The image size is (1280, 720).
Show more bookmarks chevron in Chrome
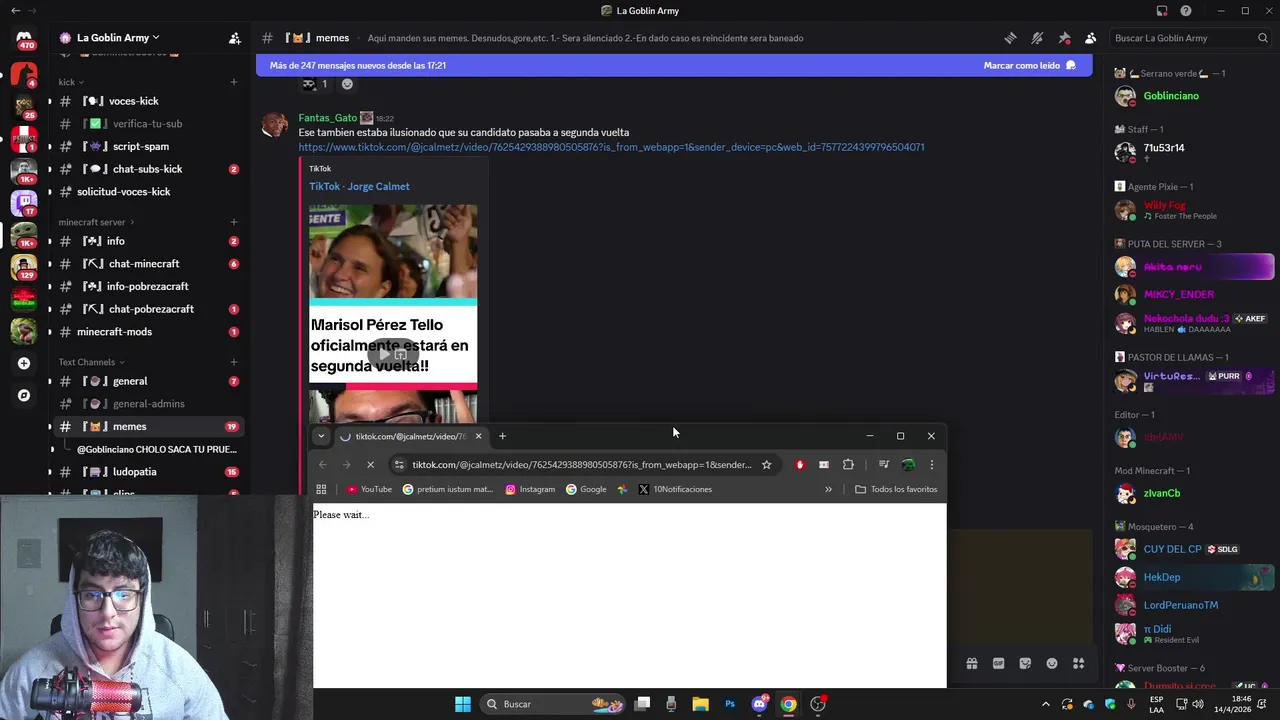828,489
